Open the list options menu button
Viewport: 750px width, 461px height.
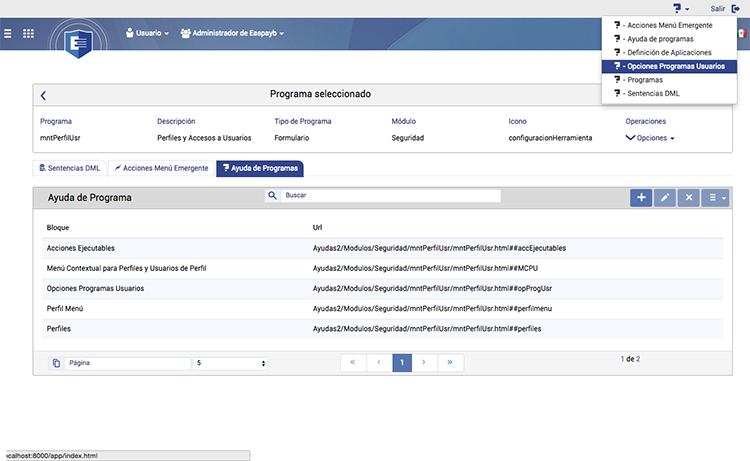(714, 198)
